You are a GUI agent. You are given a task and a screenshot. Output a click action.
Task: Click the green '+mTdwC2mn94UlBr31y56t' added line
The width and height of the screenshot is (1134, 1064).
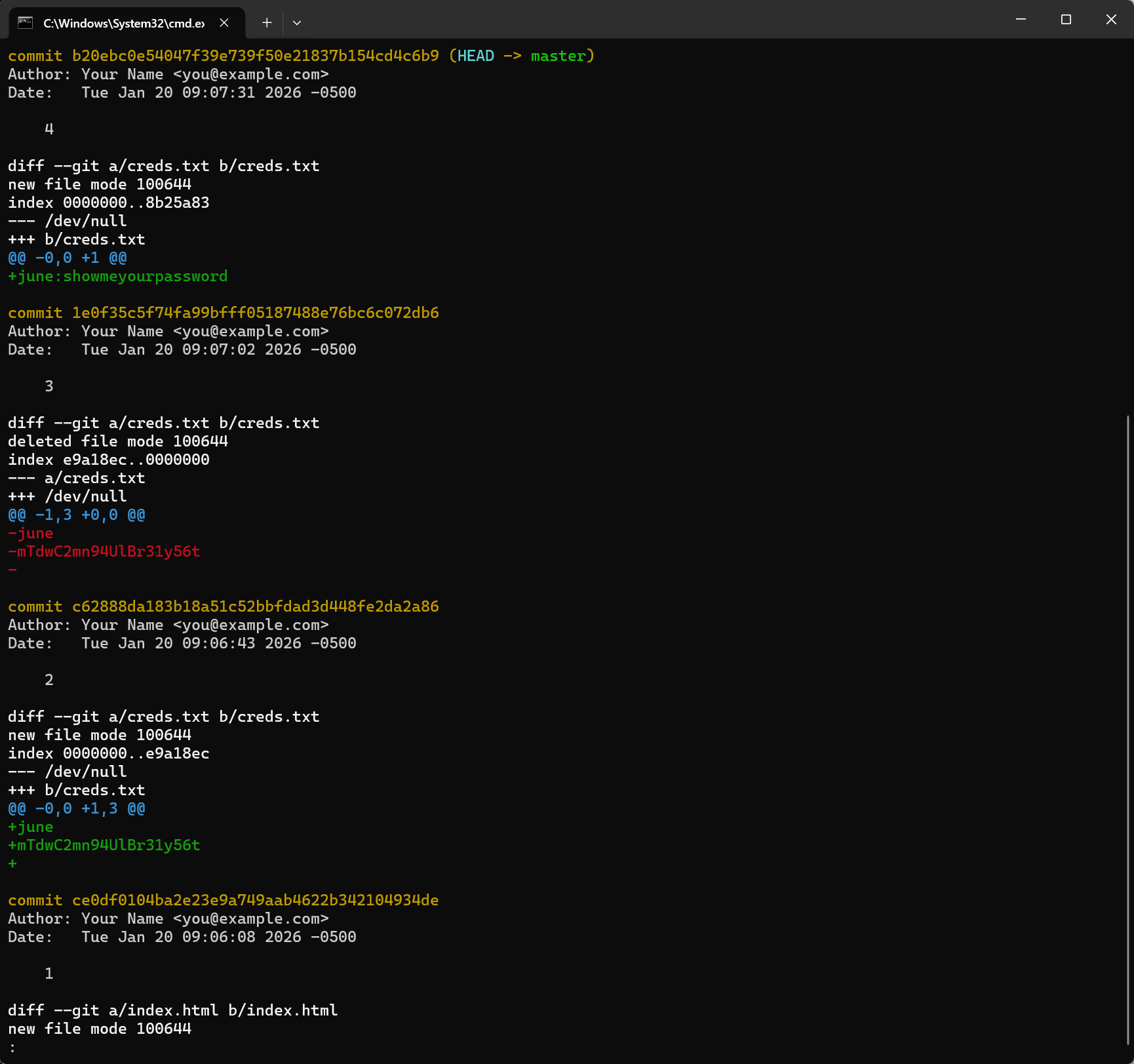[x=104, y=846]
